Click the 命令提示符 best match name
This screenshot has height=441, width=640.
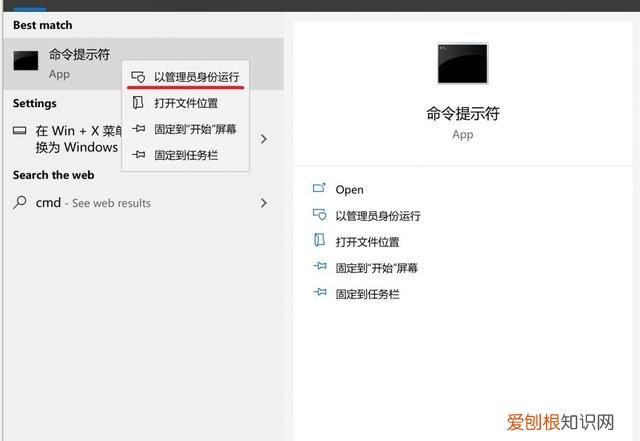pos(79,54)
